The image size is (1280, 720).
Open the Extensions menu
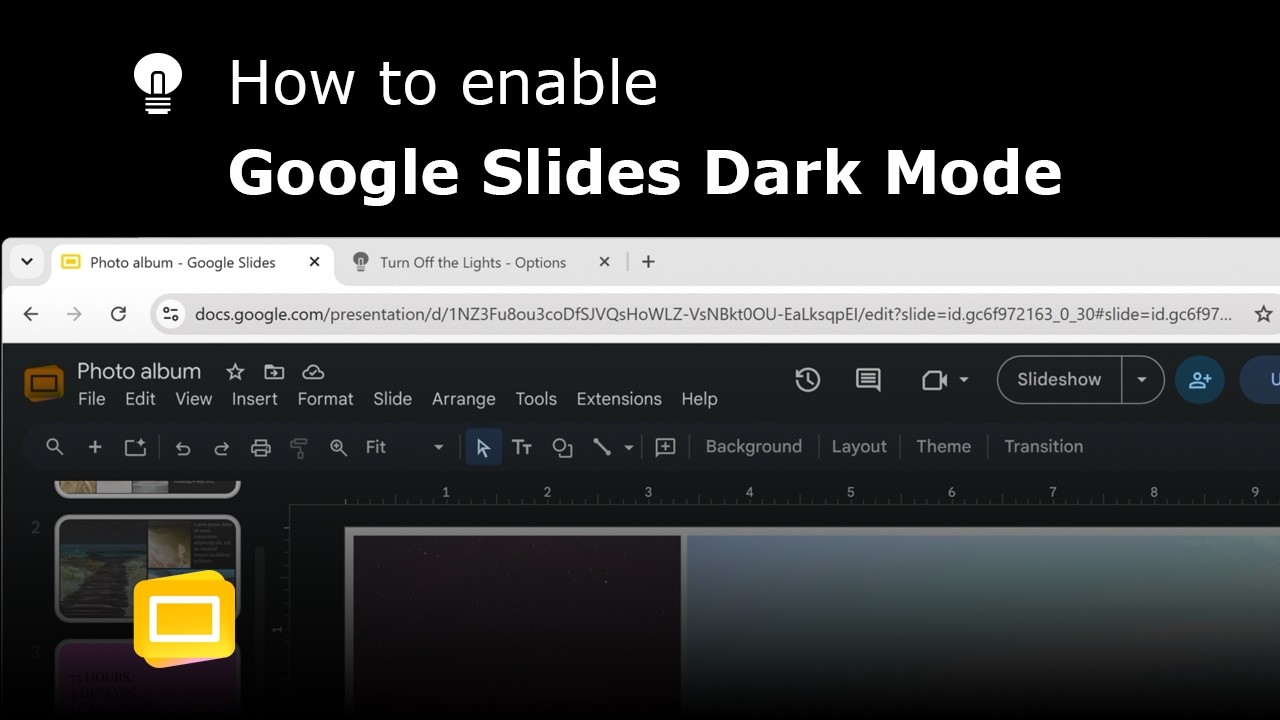(x=619, y=399)
